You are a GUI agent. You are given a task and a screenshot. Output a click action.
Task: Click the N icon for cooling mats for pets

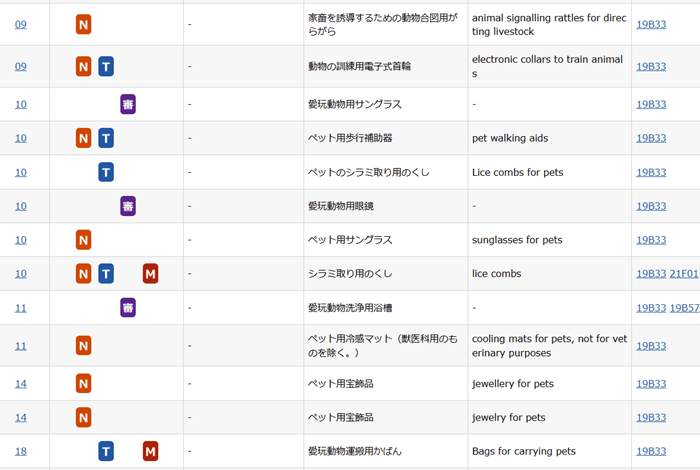tap(84, 346)
